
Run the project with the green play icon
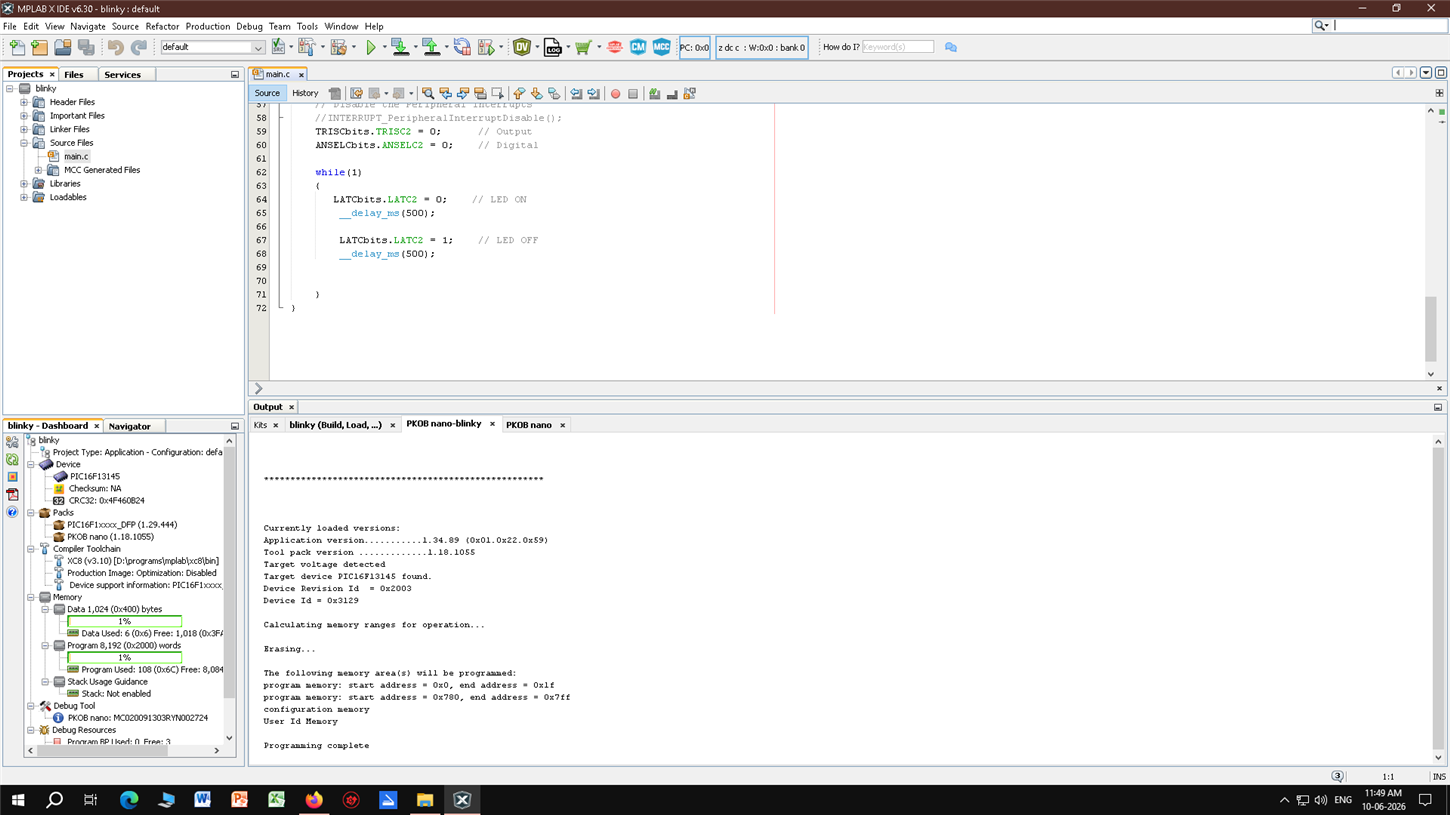pos(371,47)
